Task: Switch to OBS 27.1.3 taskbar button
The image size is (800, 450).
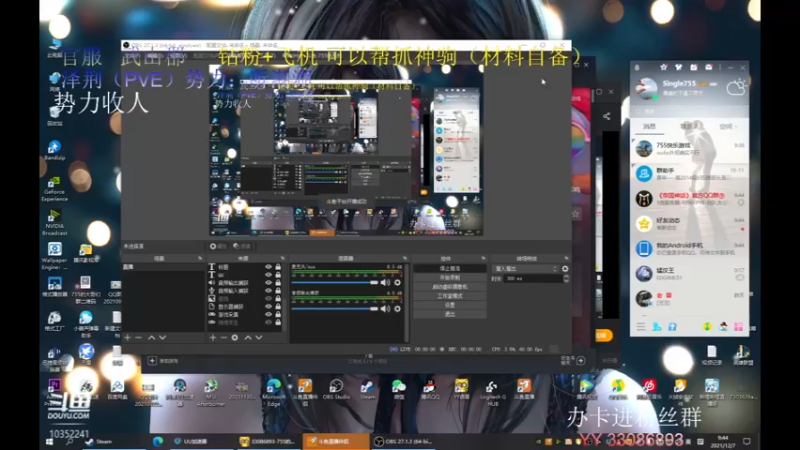Action: (405, 442)
